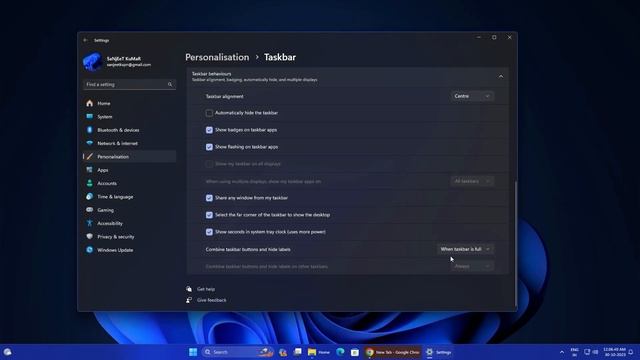Open the Give feedback link
Viewport: 640px width, 360px height.
pos(211,300)
